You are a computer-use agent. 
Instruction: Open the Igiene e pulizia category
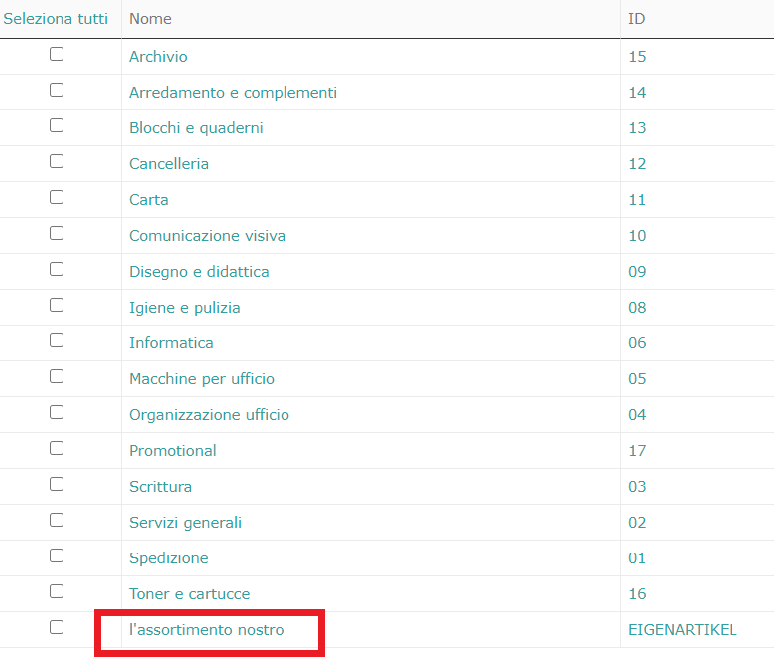pos(185,308)
